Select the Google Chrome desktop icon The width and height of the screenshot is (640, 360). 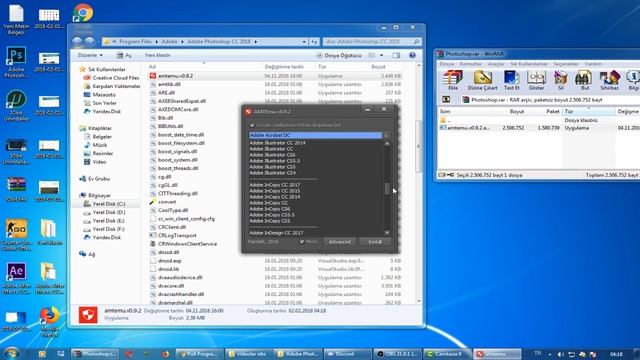(x=83, y=13)
